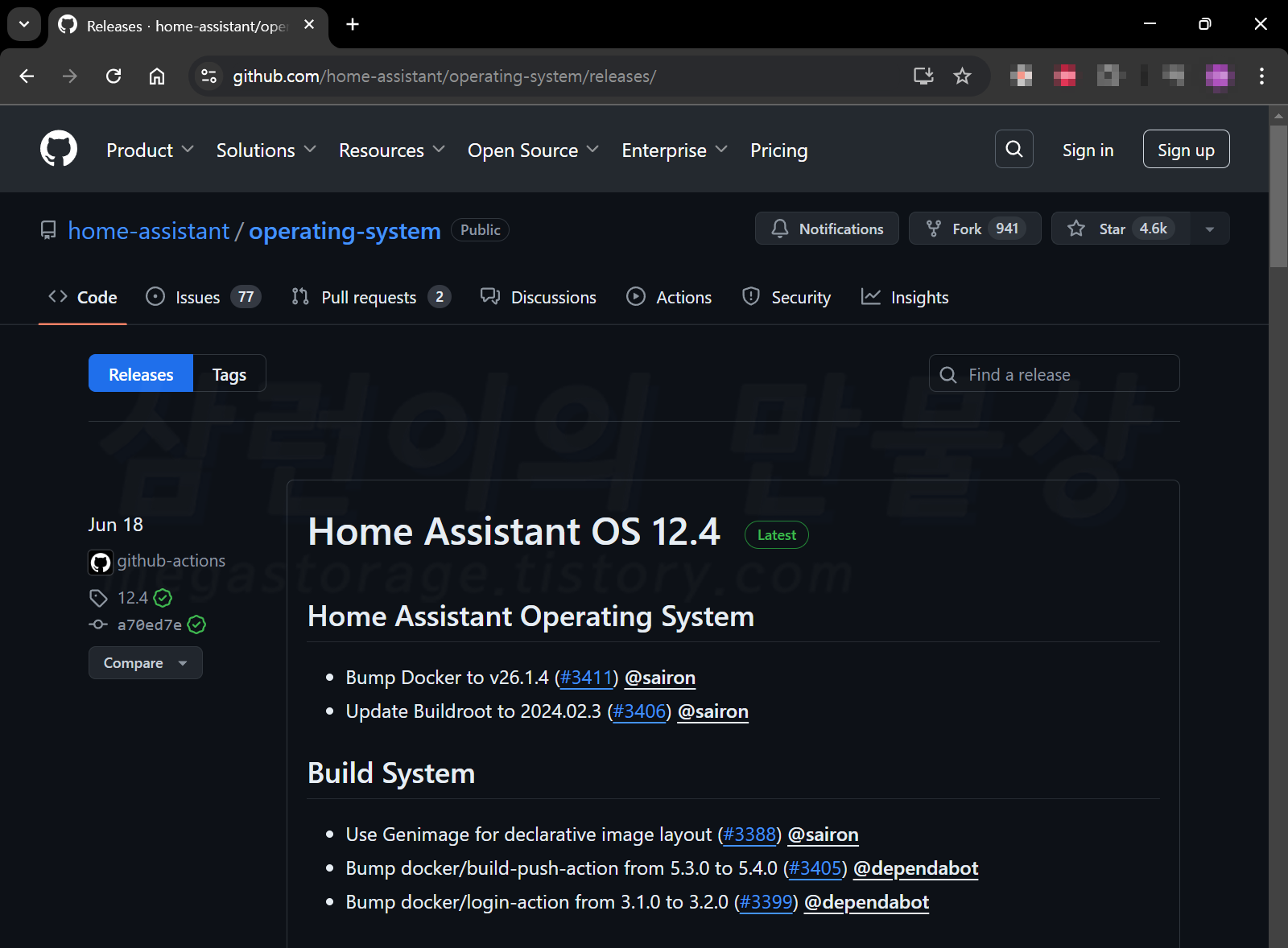The image size is (1288, 948).
Task: Click the Sign up button
Action: coord(1186,149)
